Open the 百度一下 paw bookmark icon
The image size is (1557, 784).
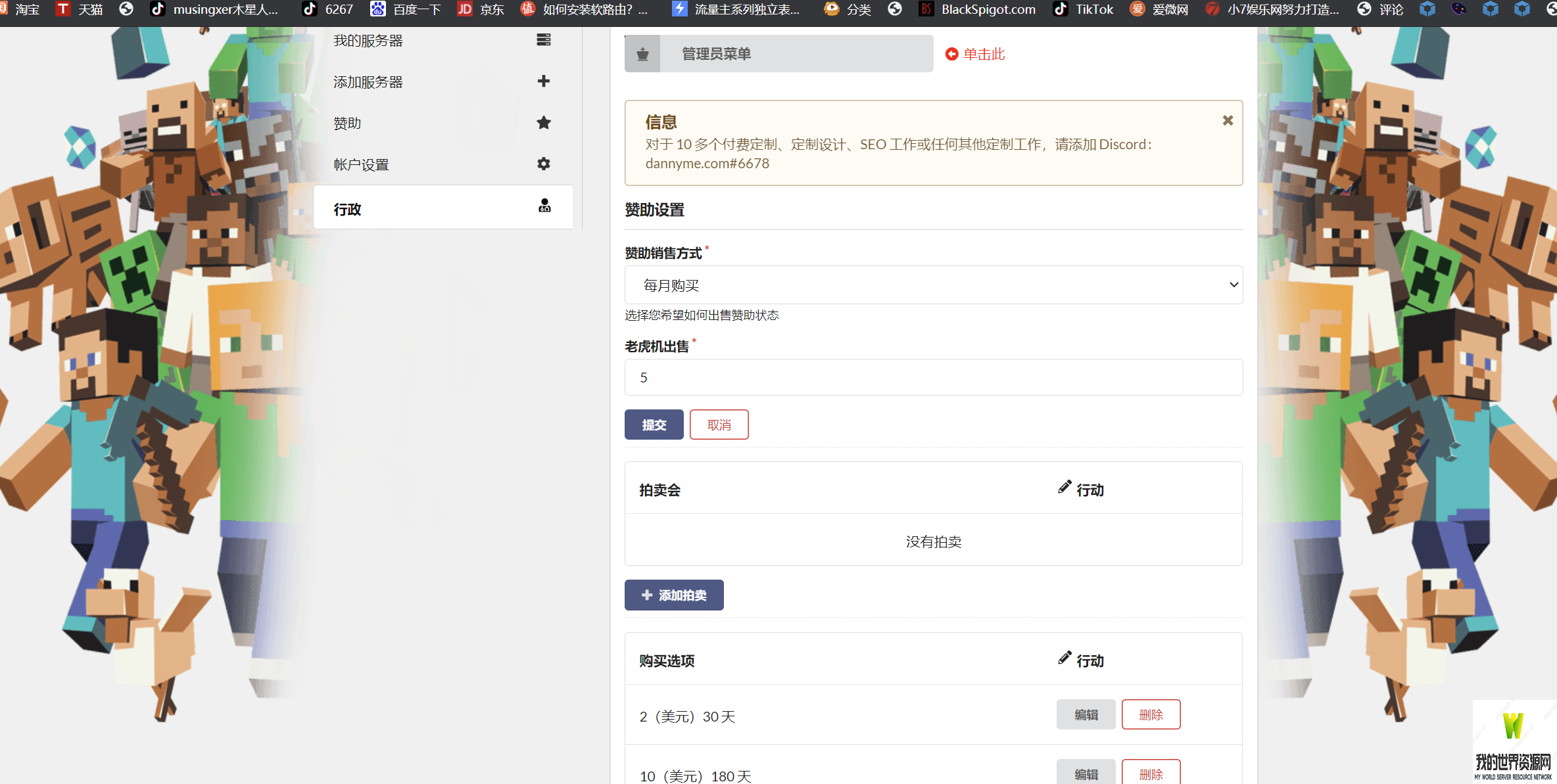[x=377, y=9]
